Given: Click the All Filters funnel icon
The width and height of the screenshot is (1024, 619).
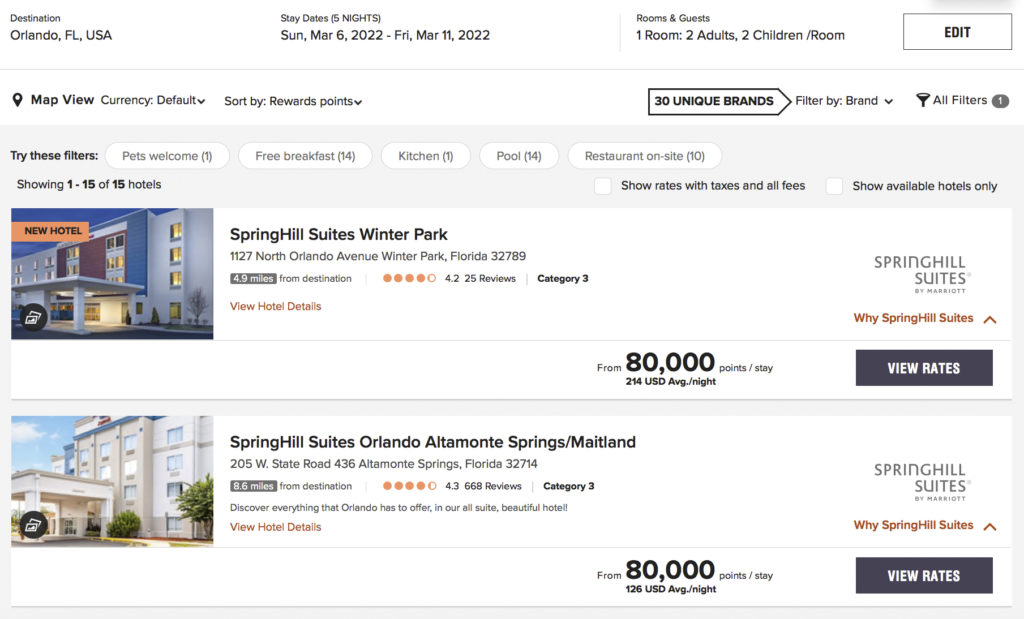Looking at the screenshot, I should [x=923, y=100].
